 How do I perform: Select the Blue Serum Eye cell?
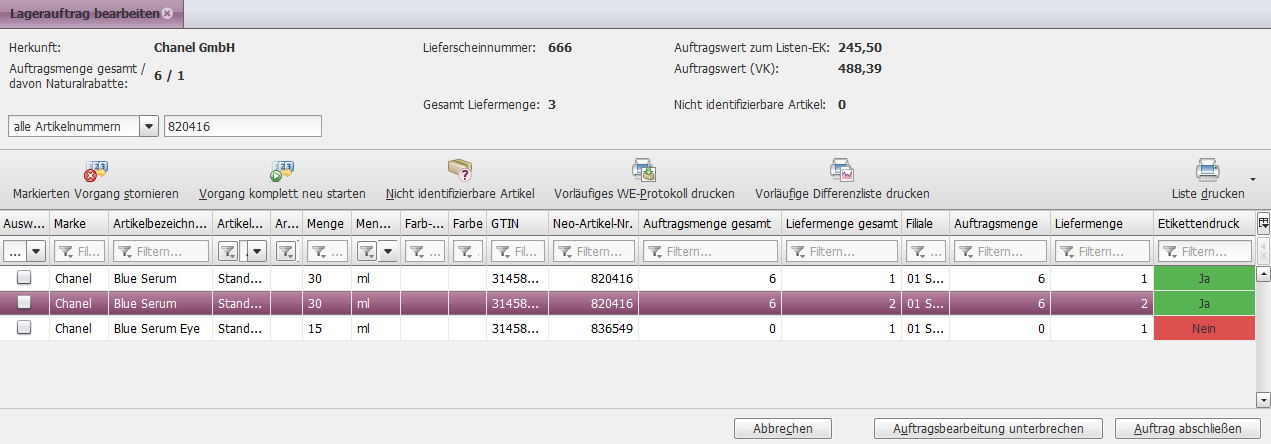(161, 328)
